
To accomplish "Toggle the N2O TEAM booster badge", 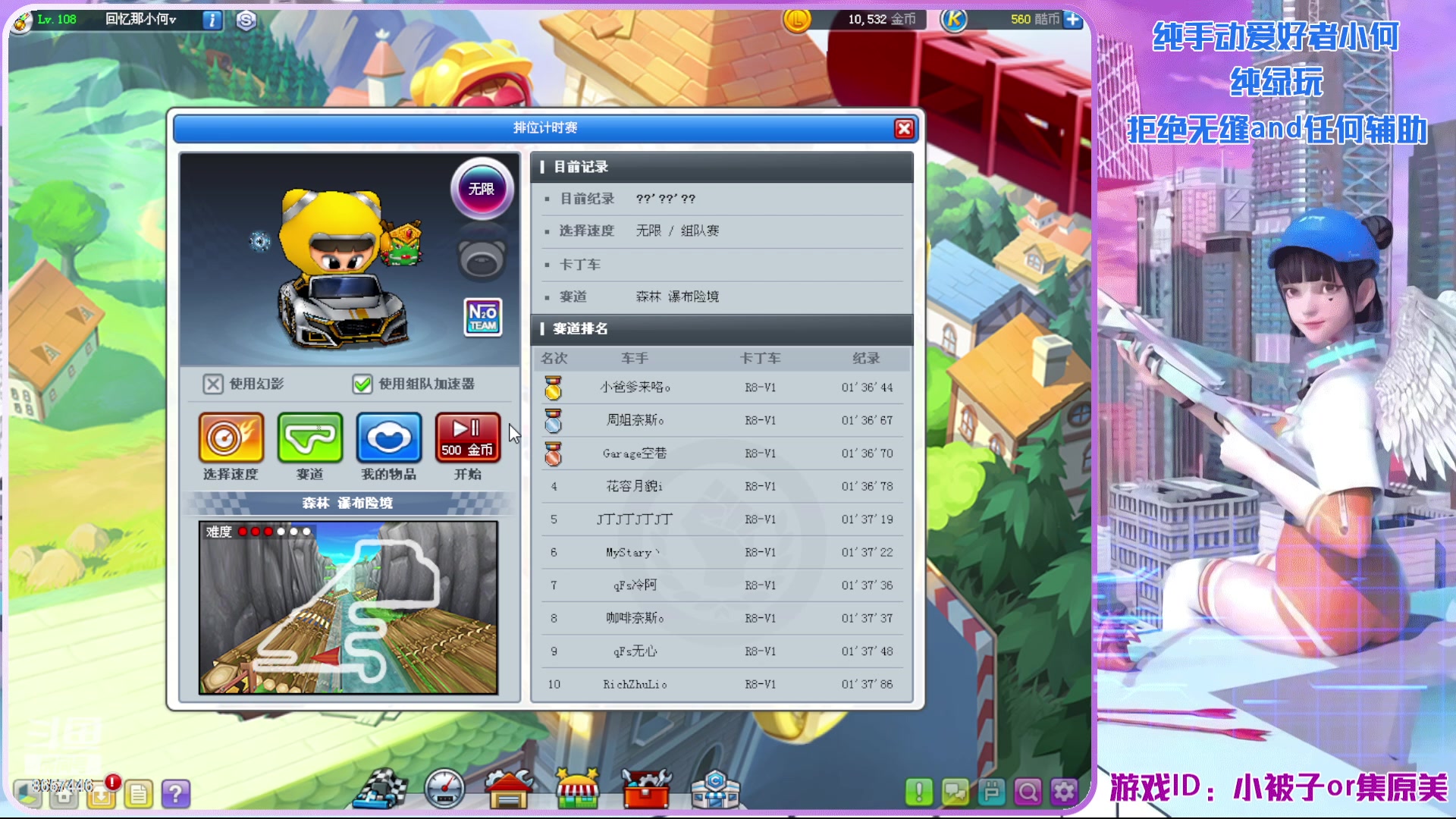I will tap(482, 317).
